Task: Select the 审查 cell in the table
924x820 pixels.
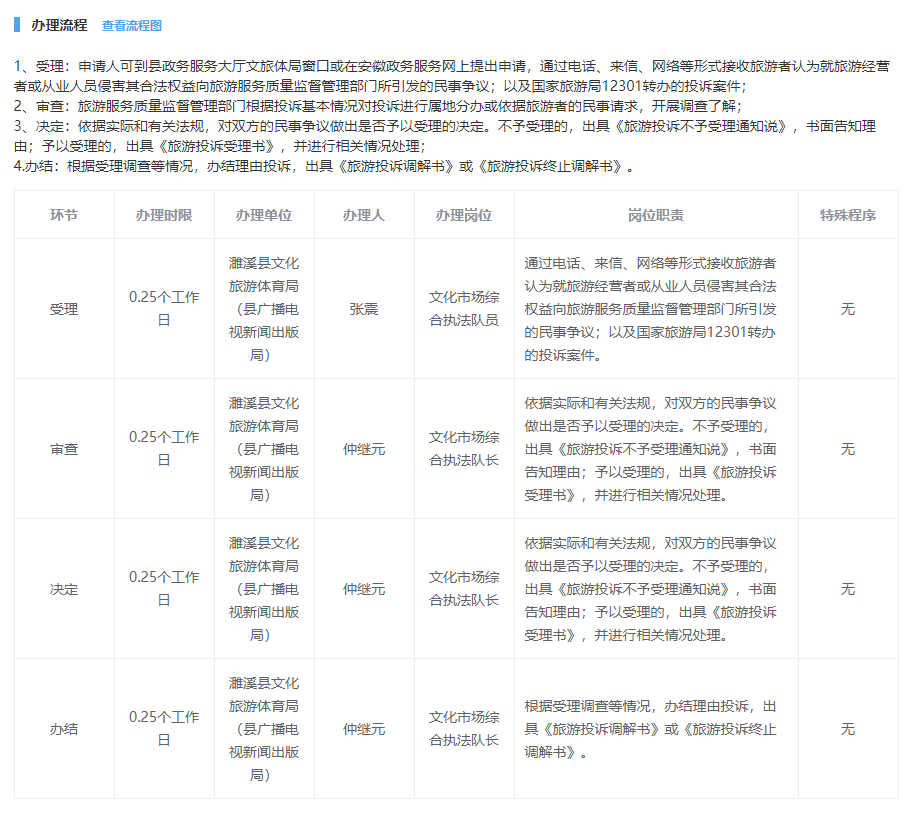Action: 64,449
